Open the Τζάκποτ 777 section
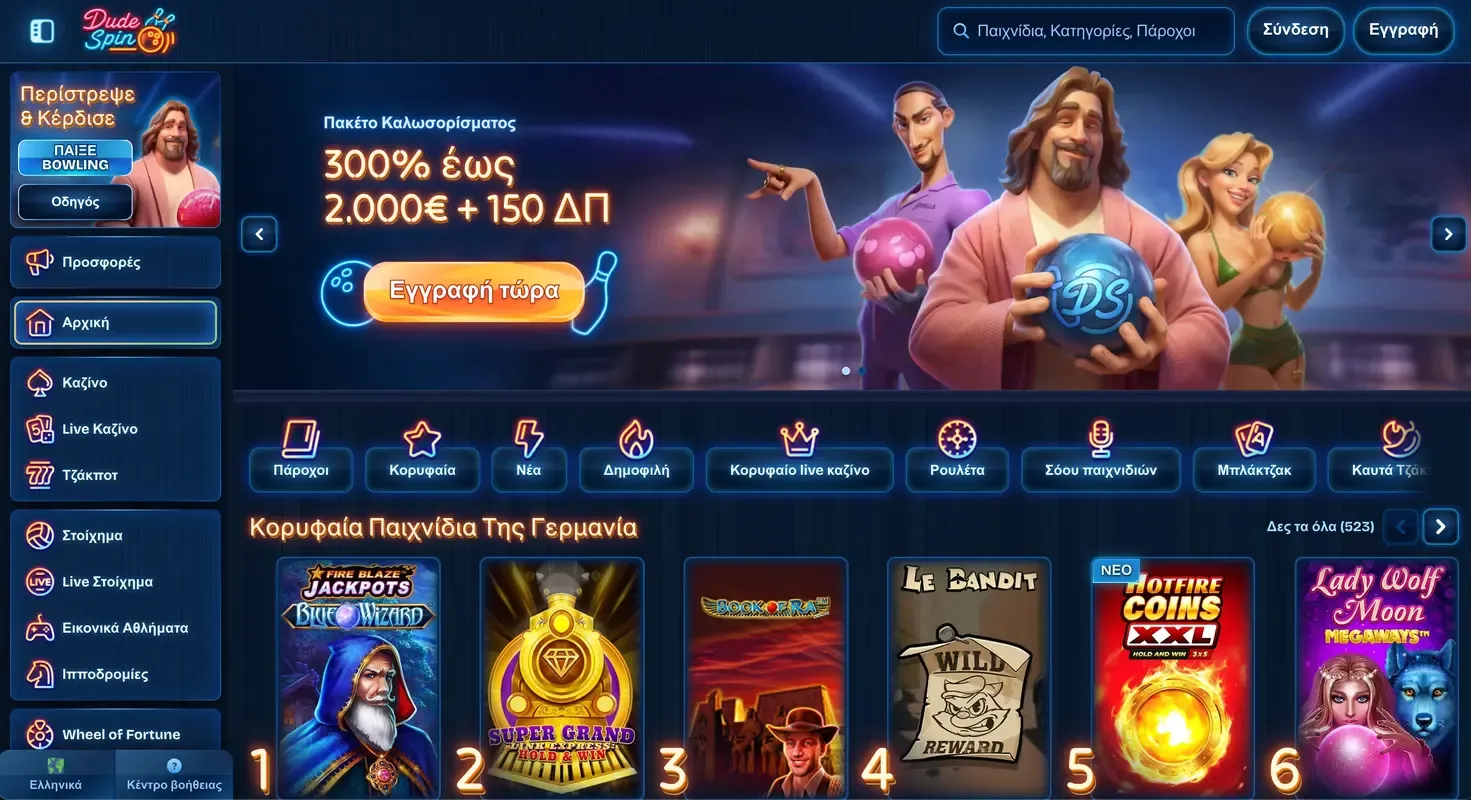Image resolution: width=1471 pixels, height=800 pixels. coord(115,475)
